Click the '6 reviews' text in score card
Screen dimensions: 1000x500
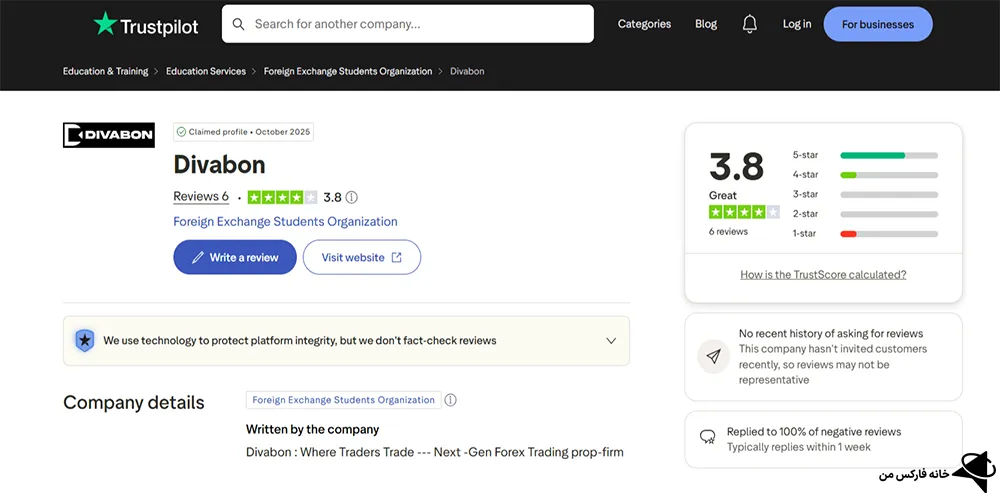point(728,232)
